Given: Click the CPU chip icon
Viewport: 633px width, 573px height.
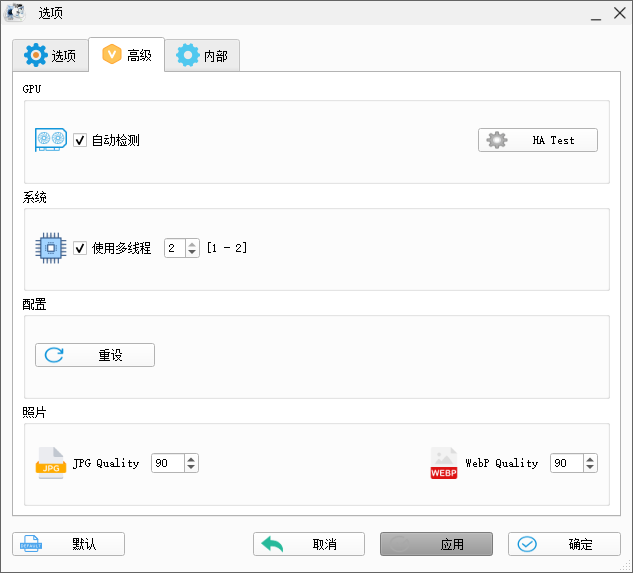Looking at the screenshot, I should click(x=51, y=248).
